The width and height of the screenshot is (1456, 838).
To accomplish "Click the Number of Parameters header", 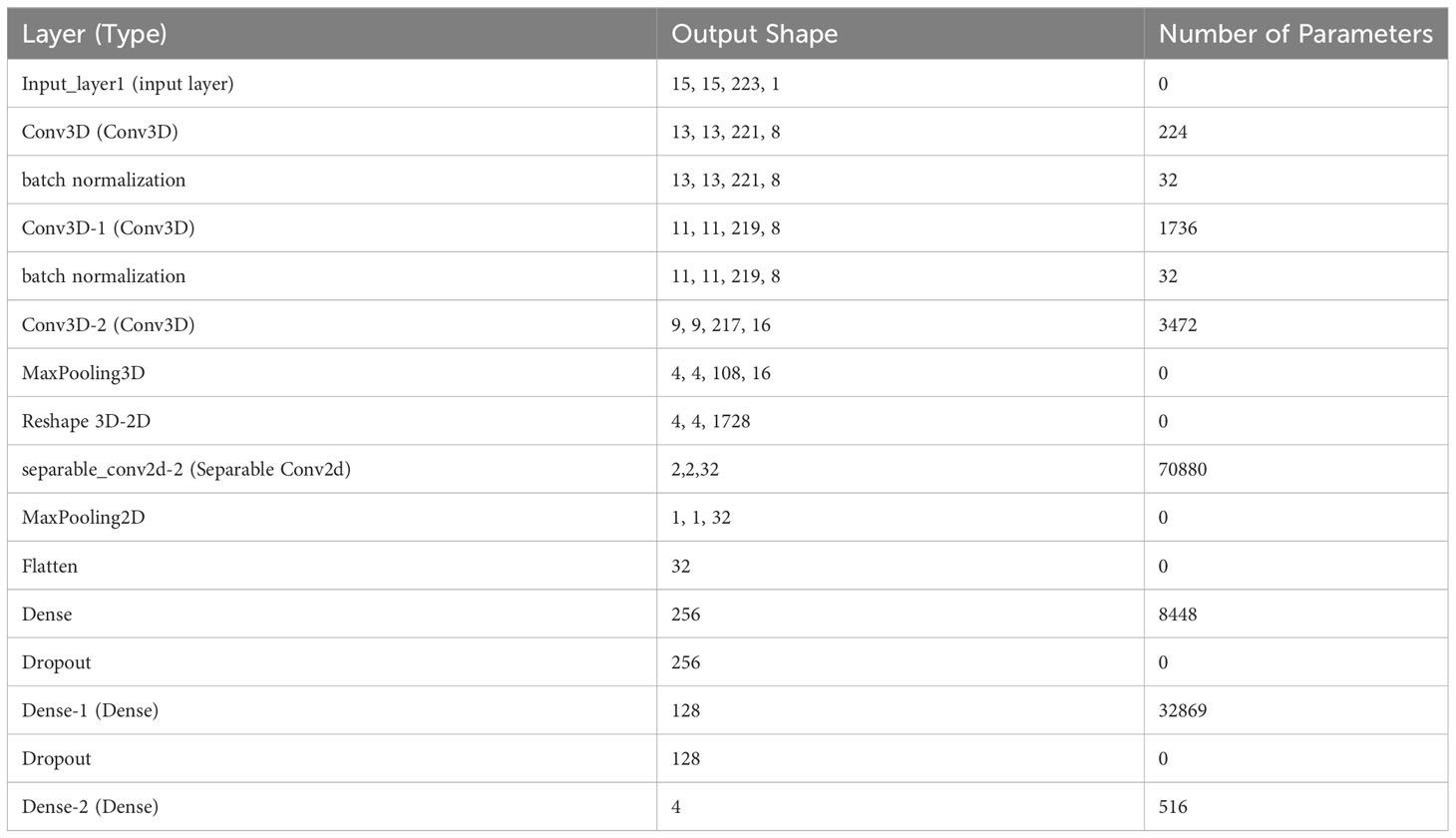I will pyautogui.click(x=1295, y=34).
